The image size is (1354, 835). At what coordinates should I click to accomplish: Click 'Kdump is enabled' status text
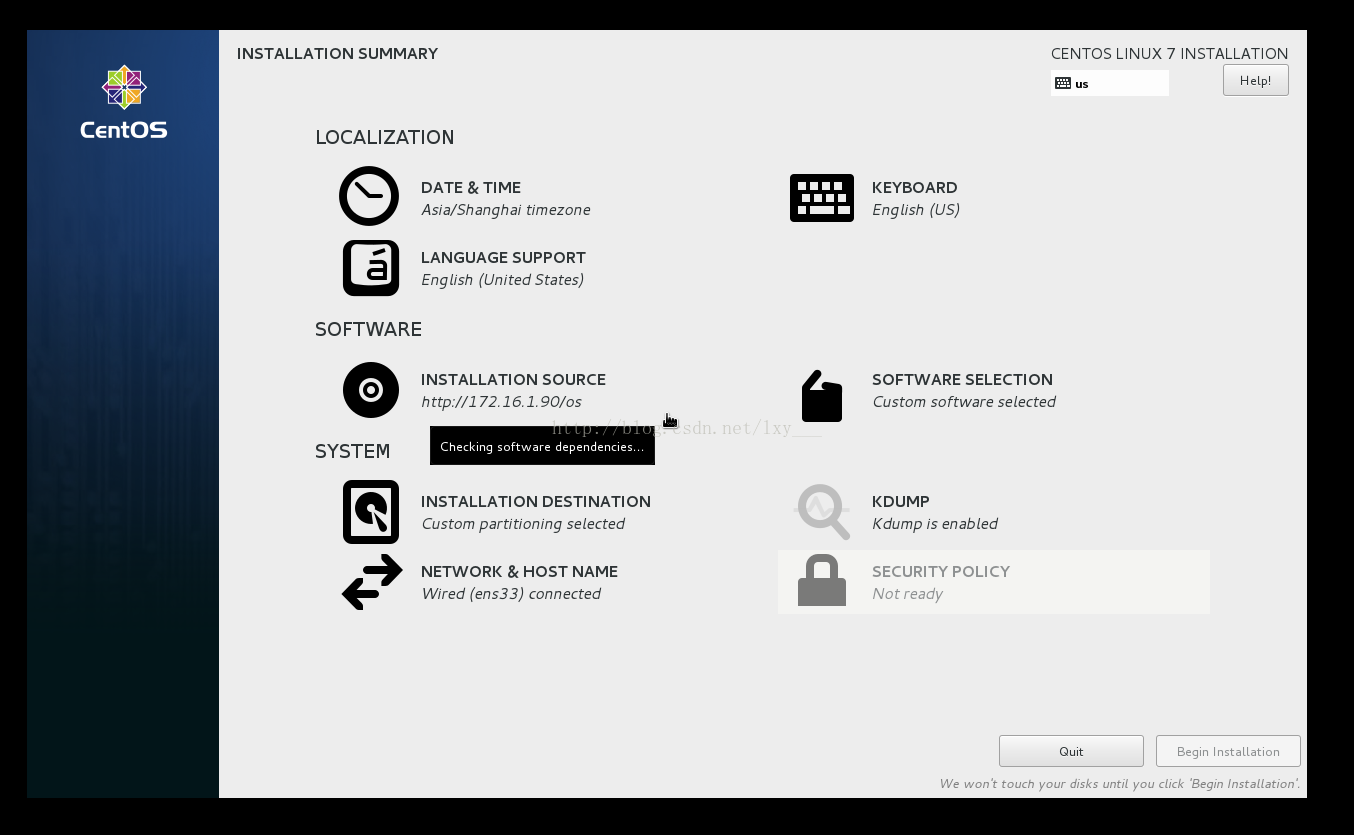tap(935, 524)
